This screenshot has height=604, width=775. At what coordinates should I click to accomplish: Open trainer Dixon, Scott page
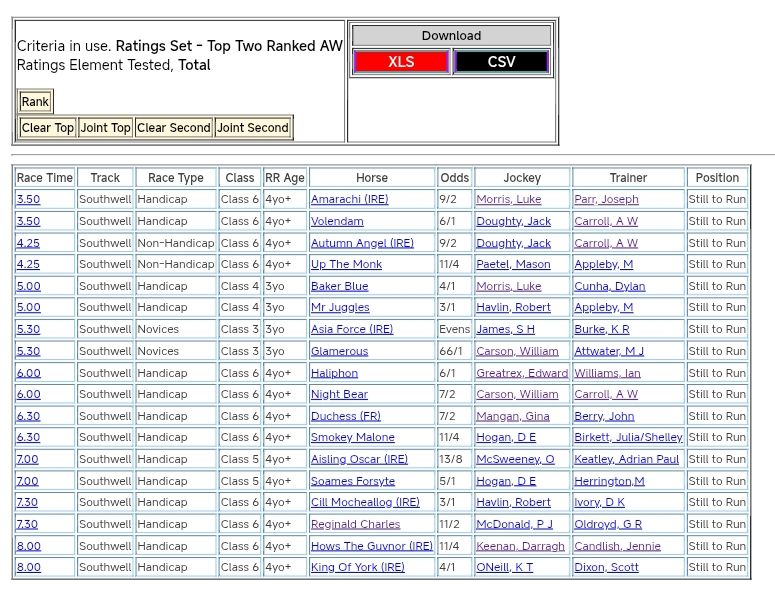click(606, 568)
